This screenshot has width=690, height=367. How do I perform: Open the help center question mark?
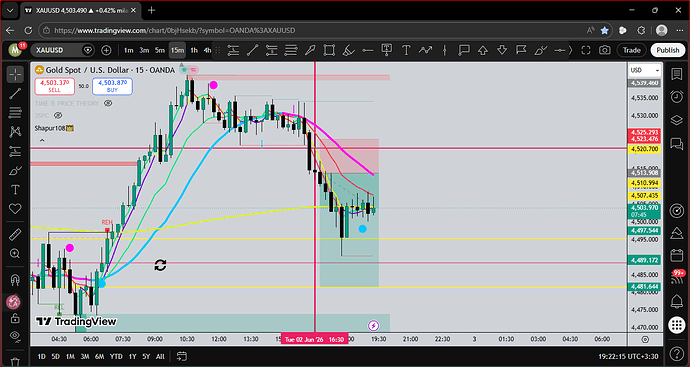(x=676, y=354)
